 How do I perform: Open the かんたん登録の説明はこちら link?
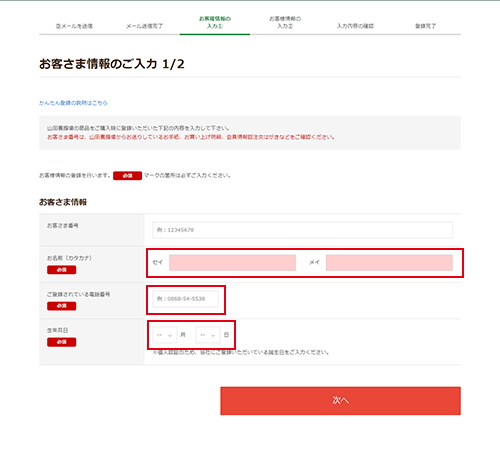tap(73, 103)
